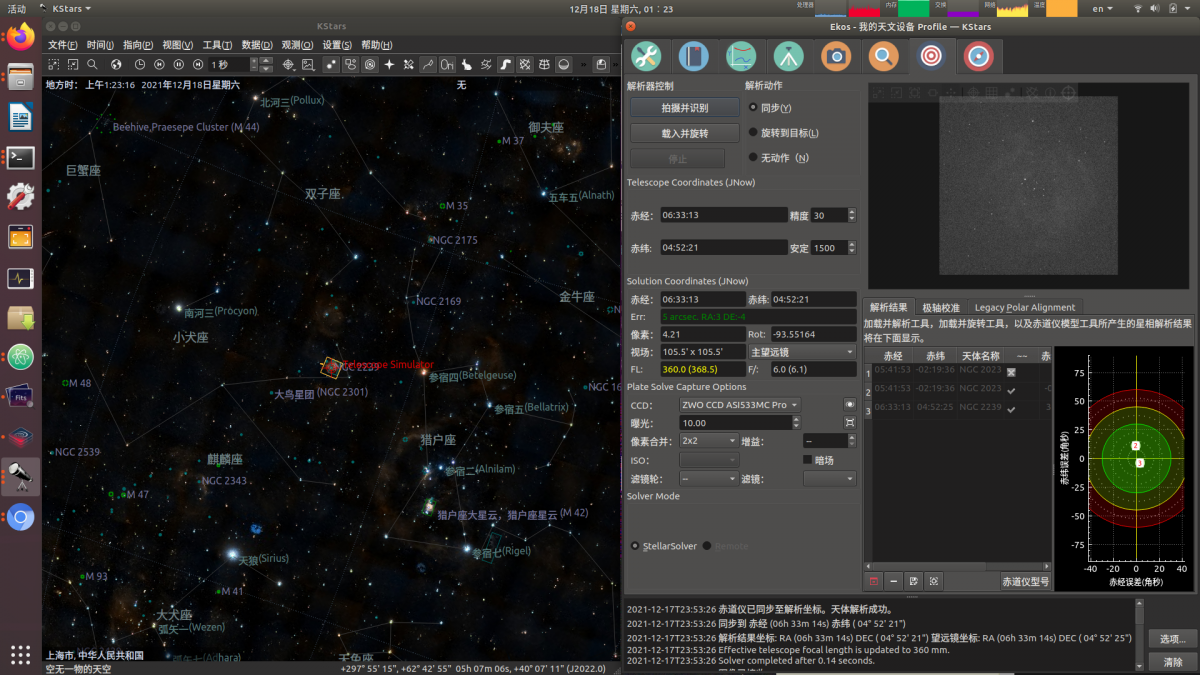
Task: Open Terminal from the Ubuntu dock
Action: click(21, 157)
